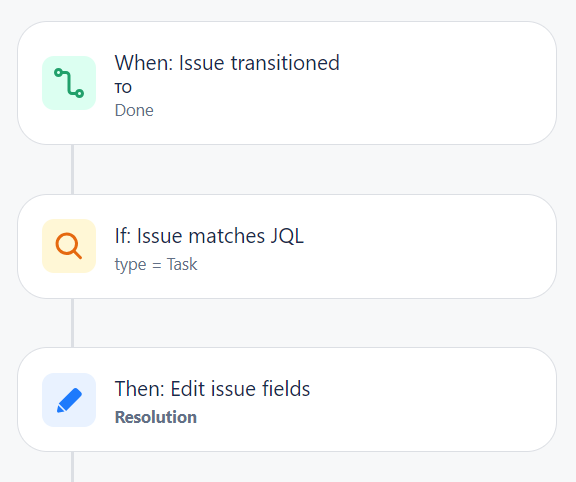Click the "TO" label in the trigger card

click(x=123, y=88)
